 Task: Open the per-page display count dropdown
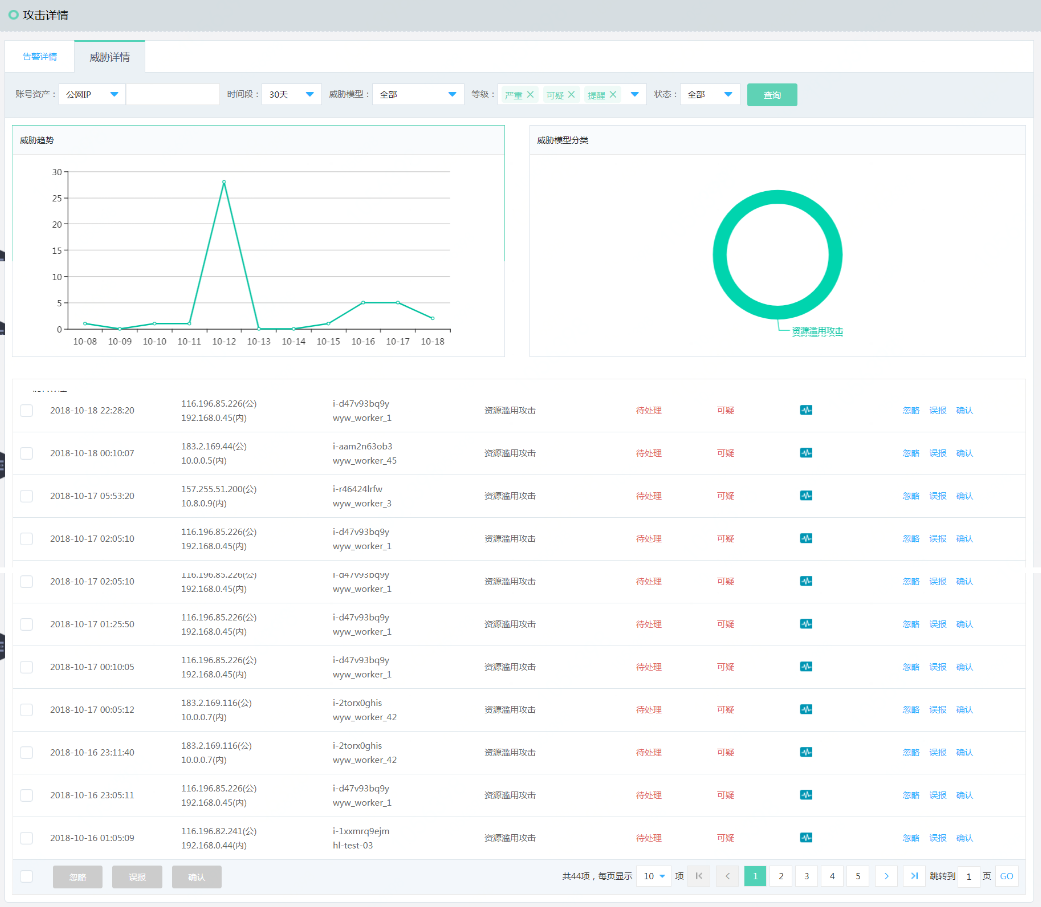click(653, 875)
